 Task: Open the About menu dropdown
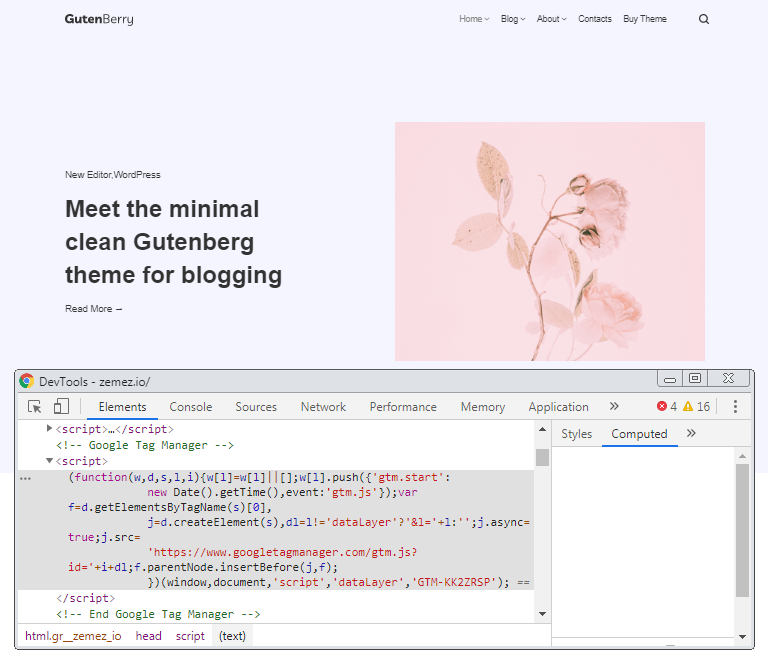point(552,19)
